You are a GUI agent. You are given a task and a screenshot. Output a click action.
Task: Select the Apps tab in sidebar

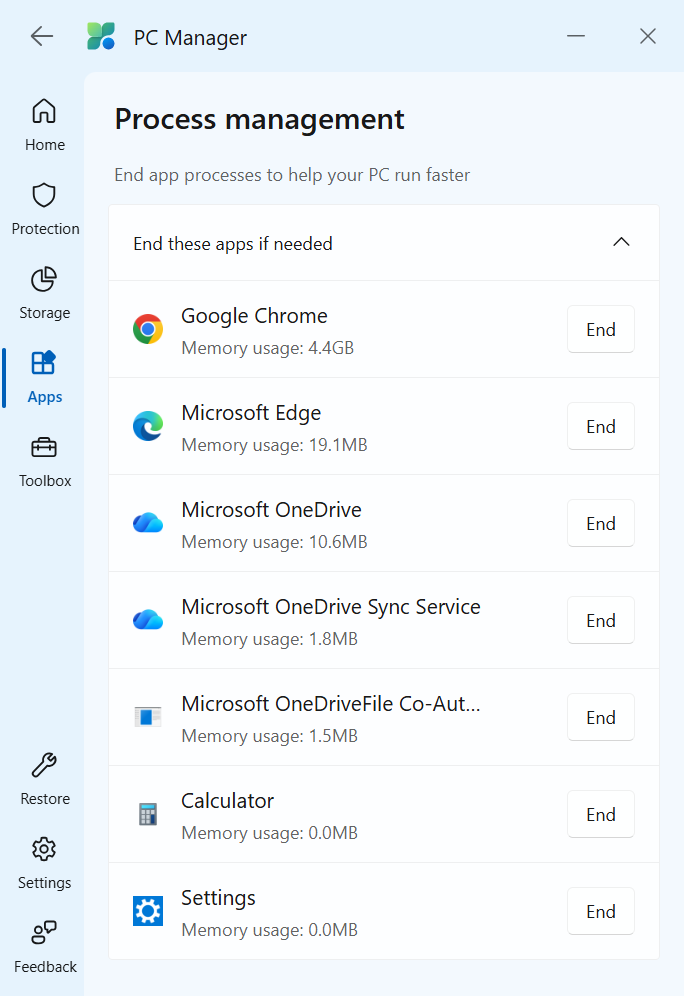coord(45,377)
